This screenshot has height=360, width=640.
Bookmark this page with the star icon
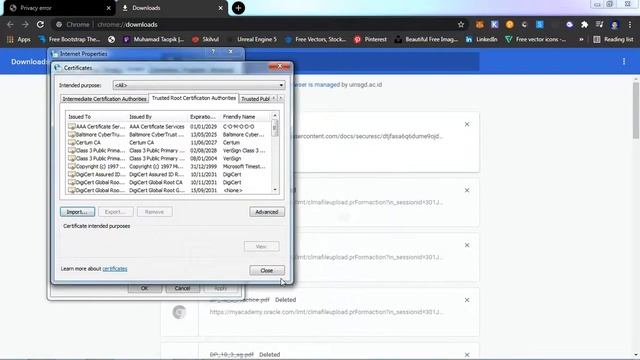click(x=461, y=24)
